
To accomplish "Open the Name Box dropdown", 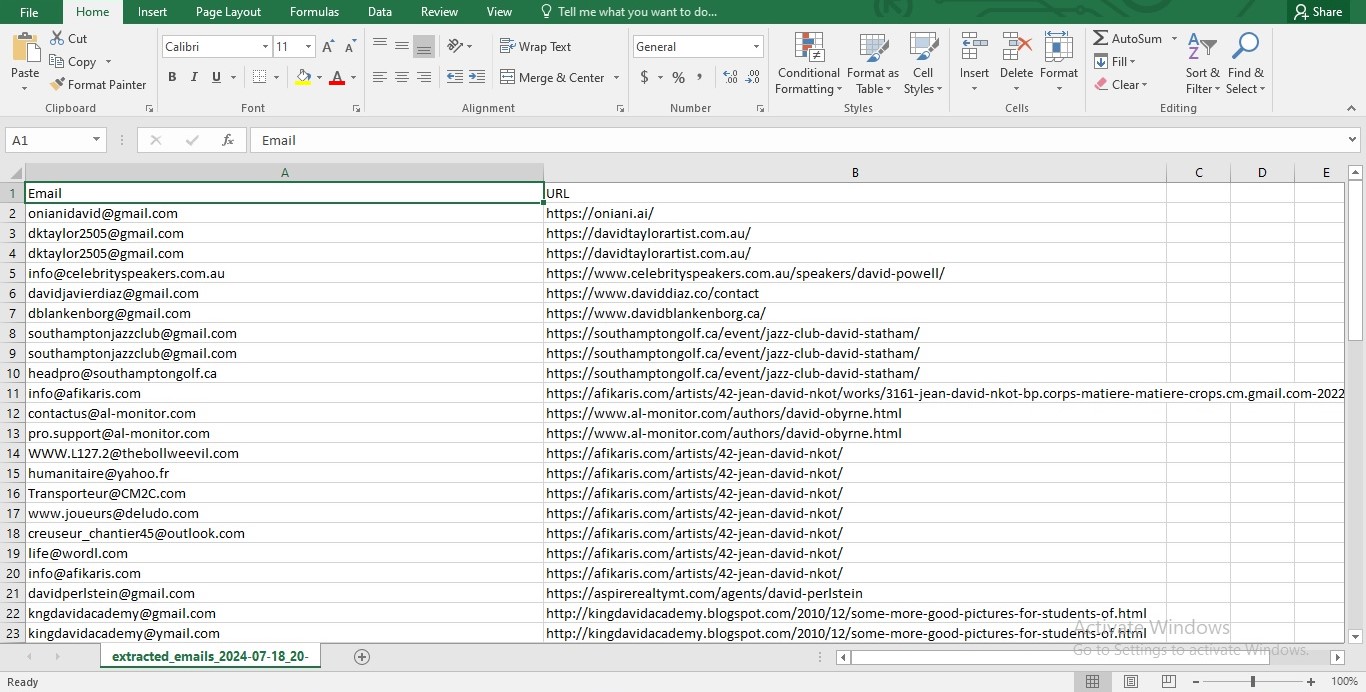I will coord(97,140).
